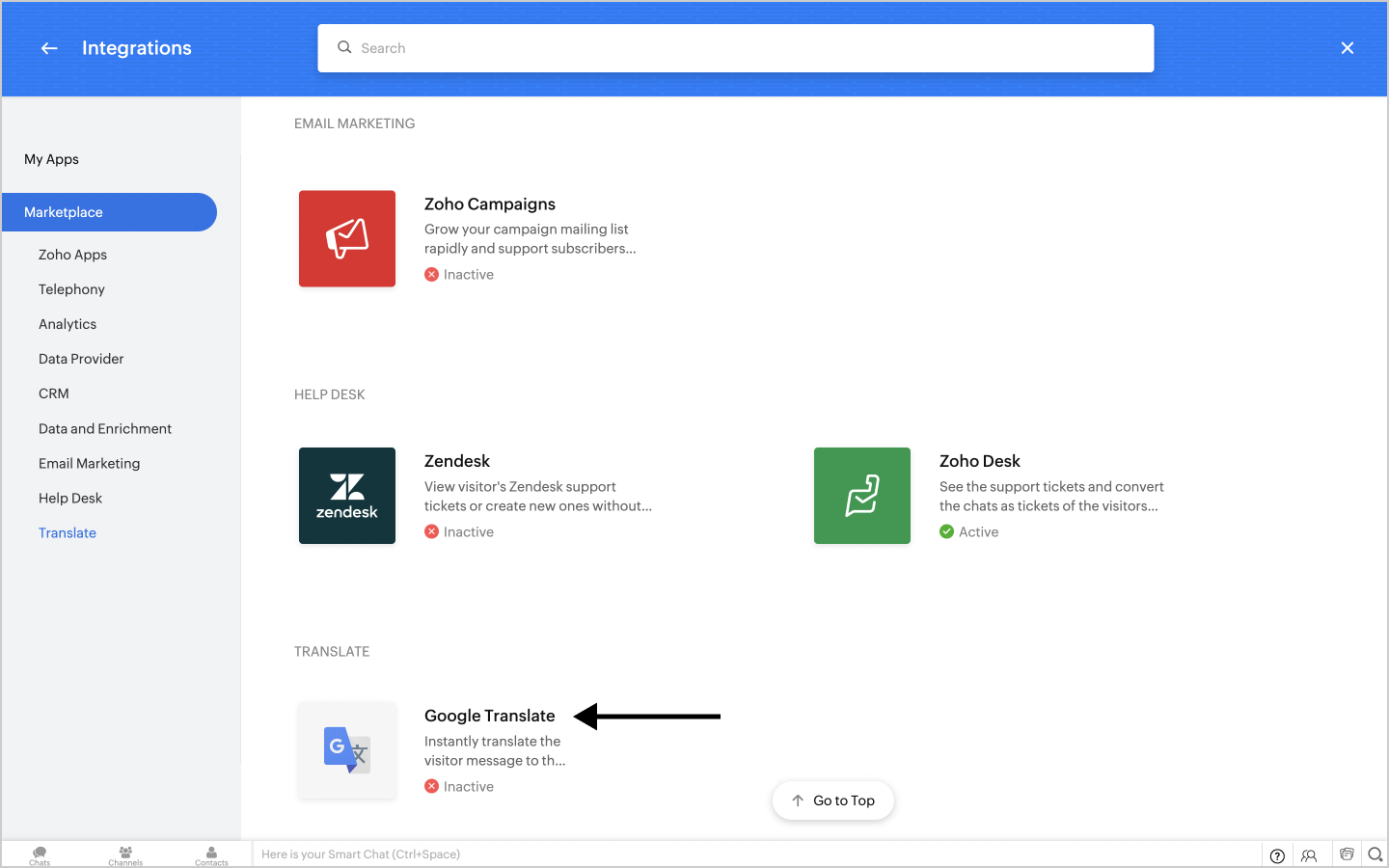The image size is (1389, 868).
Task: Click the back arrow beside Integrations
Action: [x=49, y=48]
